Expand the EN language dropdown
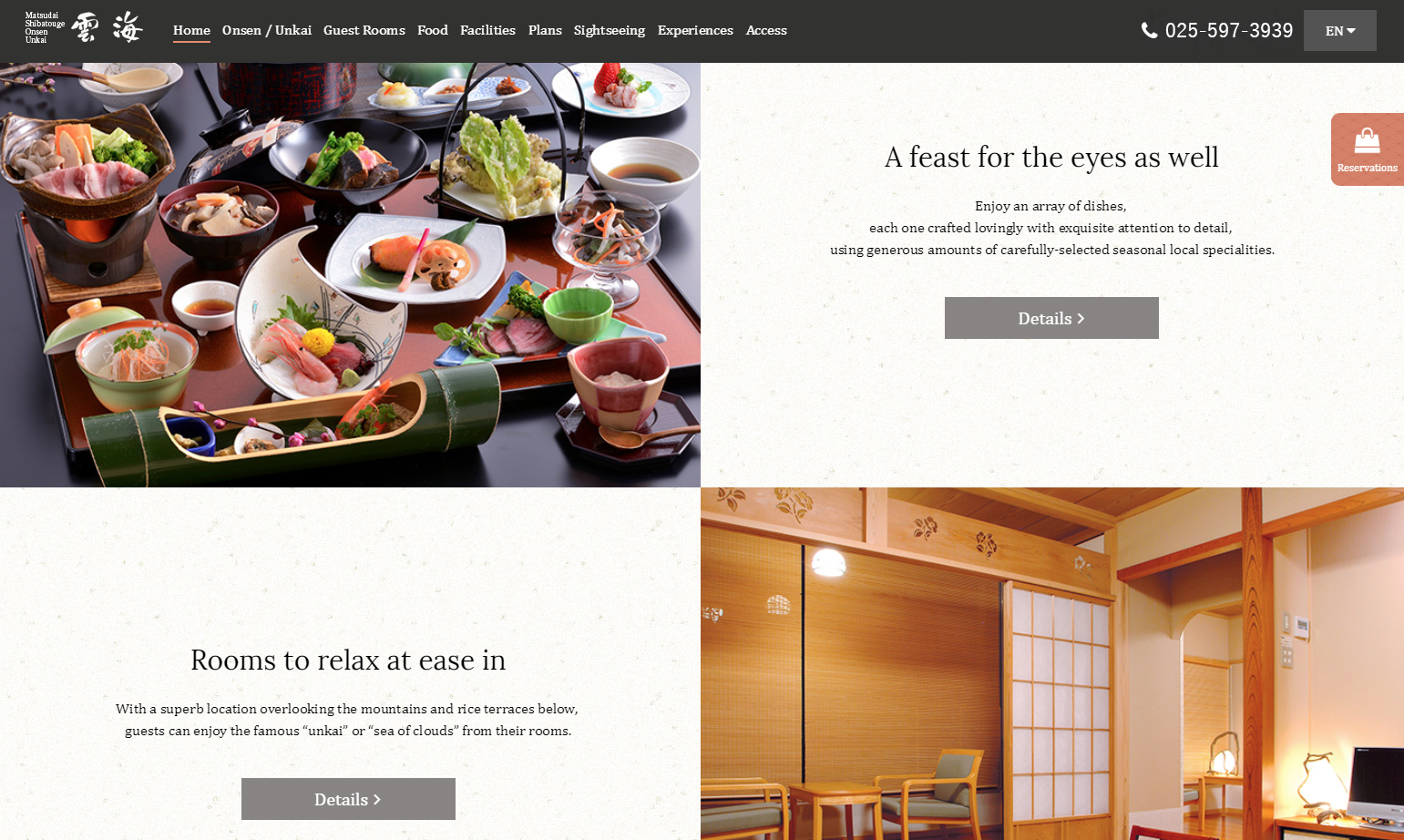 tap(1339, 31)
